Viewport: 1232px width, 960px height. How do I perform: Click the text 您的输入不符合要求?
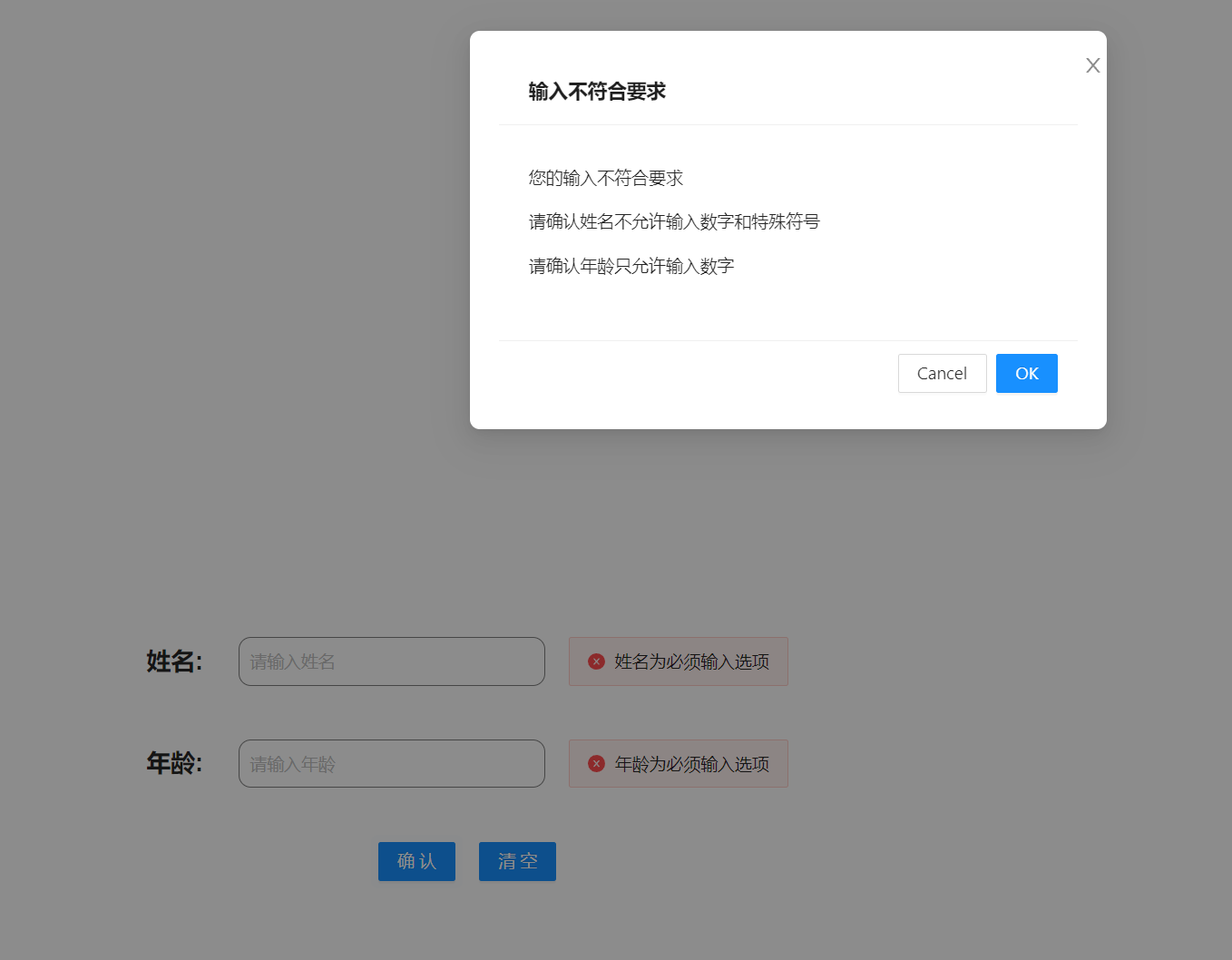[605, 178]
